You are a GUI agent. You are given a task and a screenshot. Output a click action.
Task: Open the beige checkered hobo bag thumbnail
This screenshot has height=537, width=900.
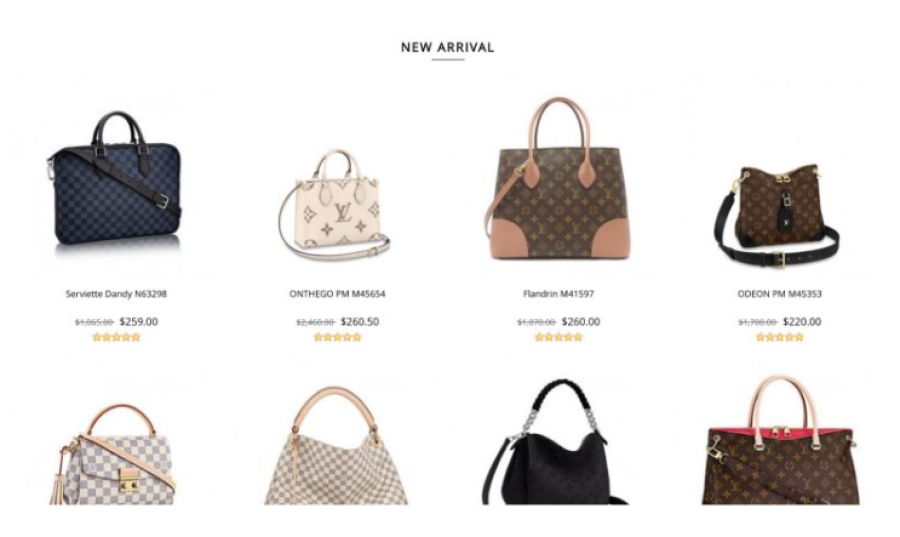tap(336, 446)
